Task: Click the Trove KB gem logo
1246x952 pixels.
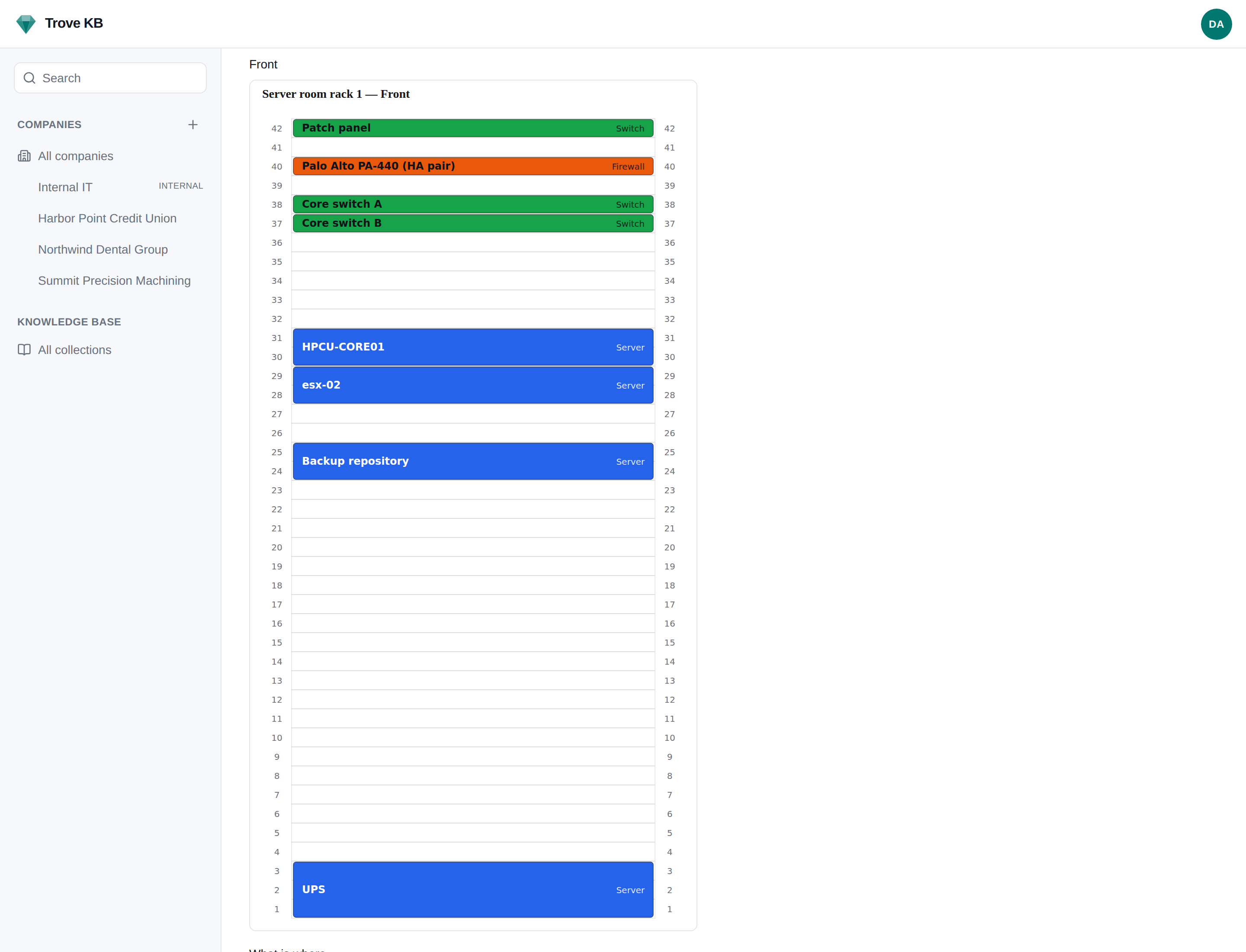Action: 26,24
